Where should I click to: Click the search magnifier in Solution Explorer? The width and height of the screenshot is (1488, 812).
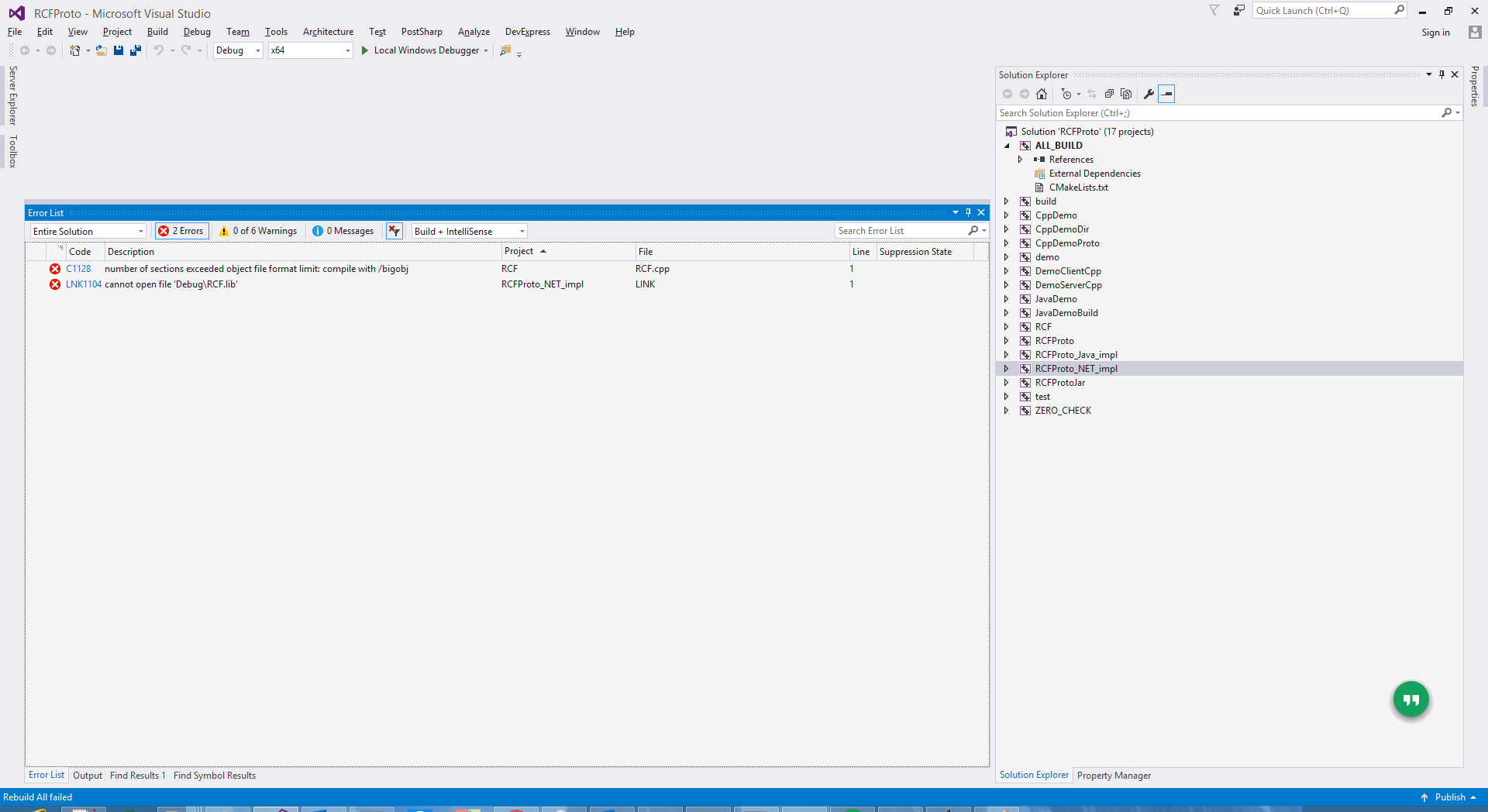click(x=1446, y=113)
